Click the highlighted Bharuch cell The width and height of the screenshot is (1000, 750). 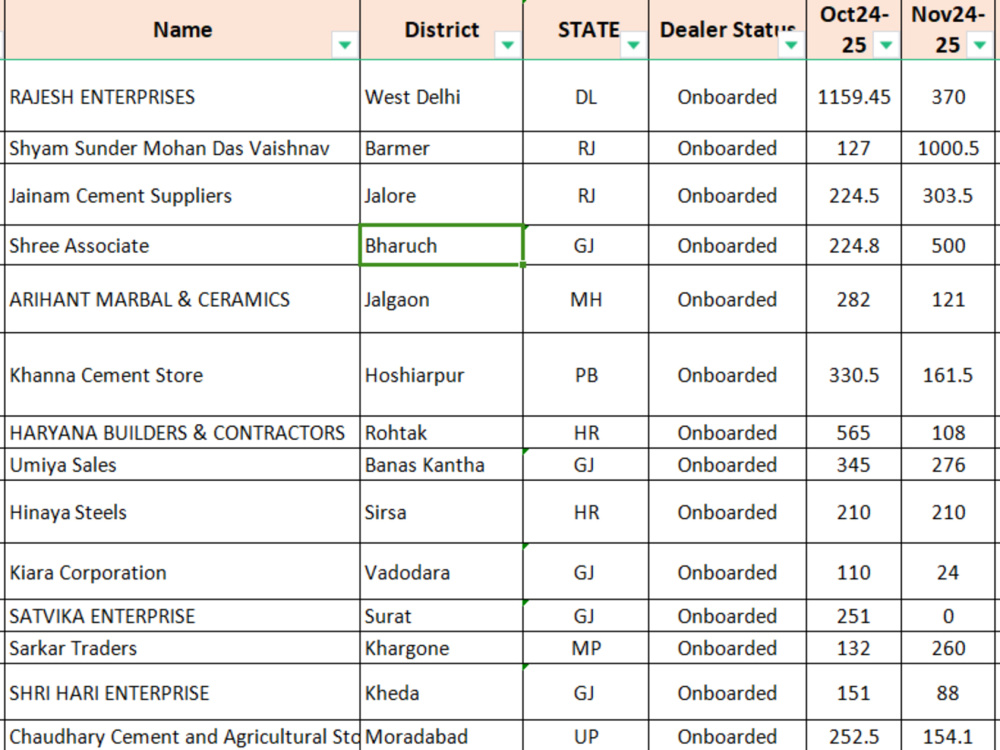tap(441, 245)
